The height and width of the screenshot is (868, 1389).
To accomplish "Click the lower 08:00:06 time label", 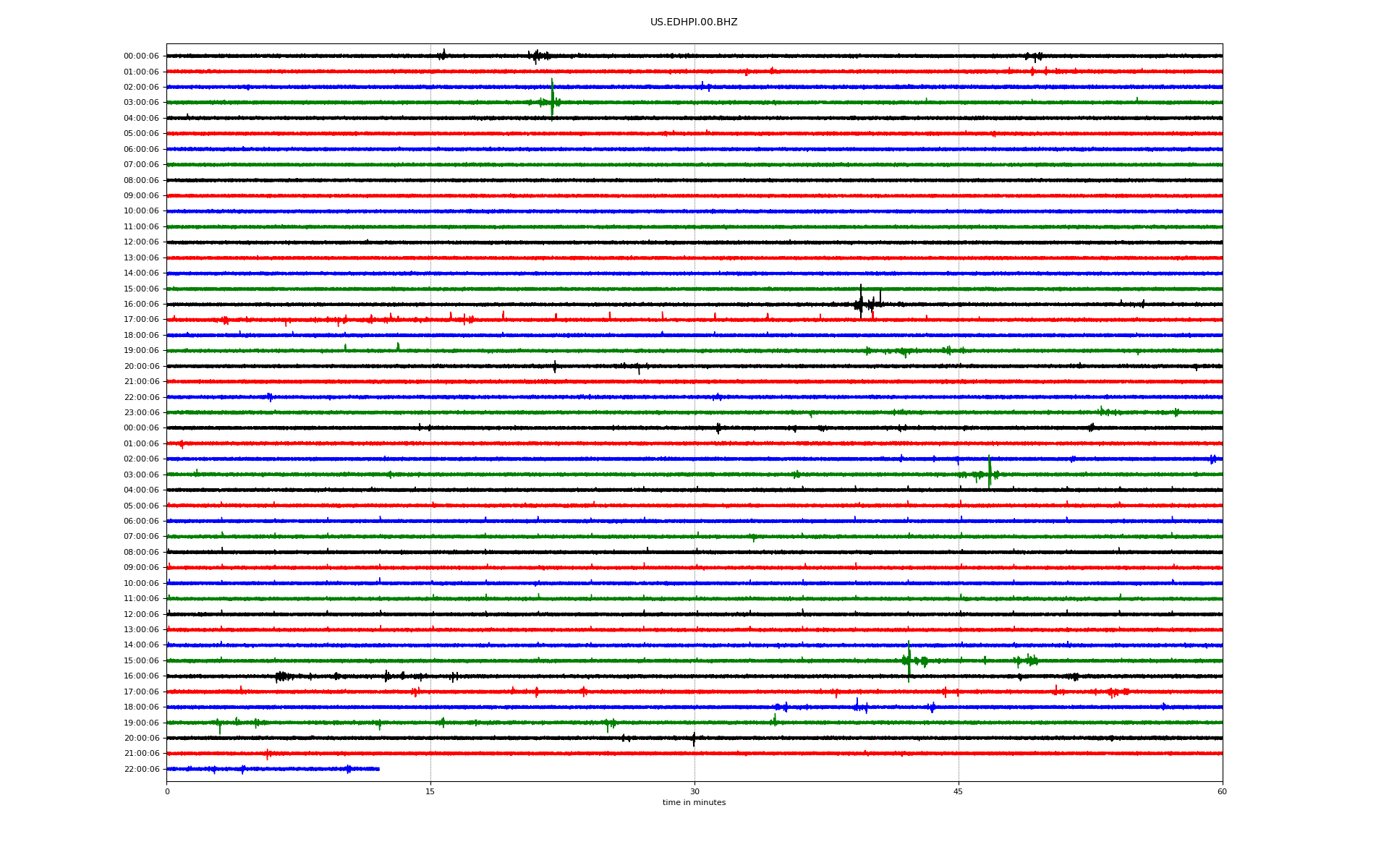I will point(141,552).
